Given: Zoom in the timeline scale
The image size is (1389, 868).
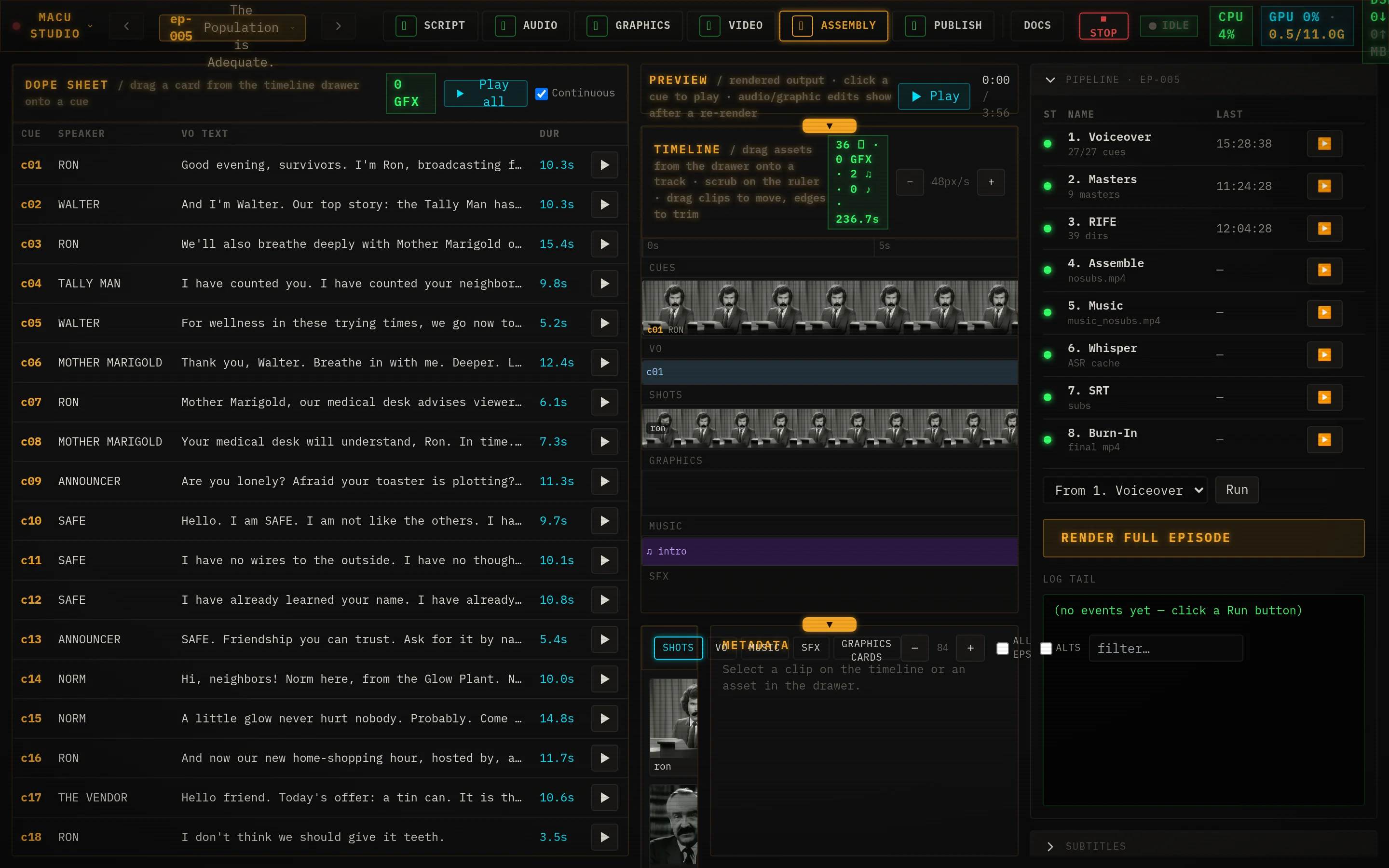Looking at the screenshot, I should pos(991,183).
